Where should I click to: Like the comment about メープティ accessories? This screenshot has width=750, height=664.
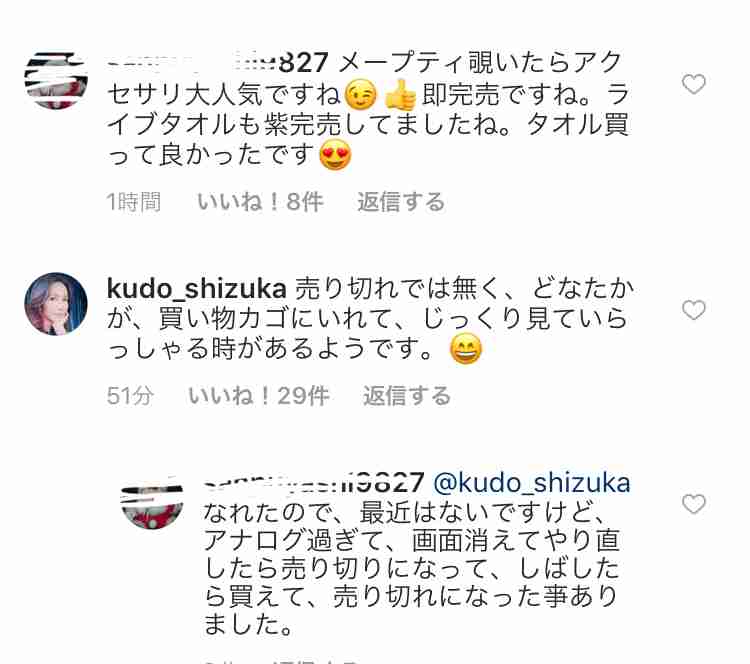[x=694, y=84]
